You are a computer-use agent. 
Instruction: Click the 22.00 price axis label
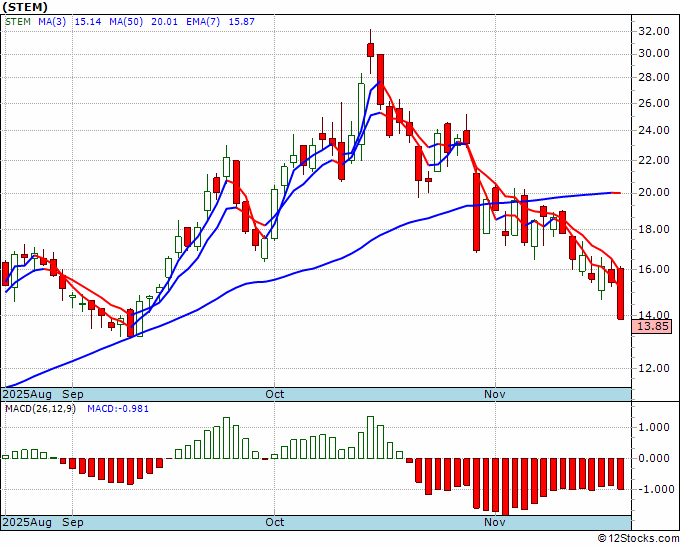click(654, 160)
